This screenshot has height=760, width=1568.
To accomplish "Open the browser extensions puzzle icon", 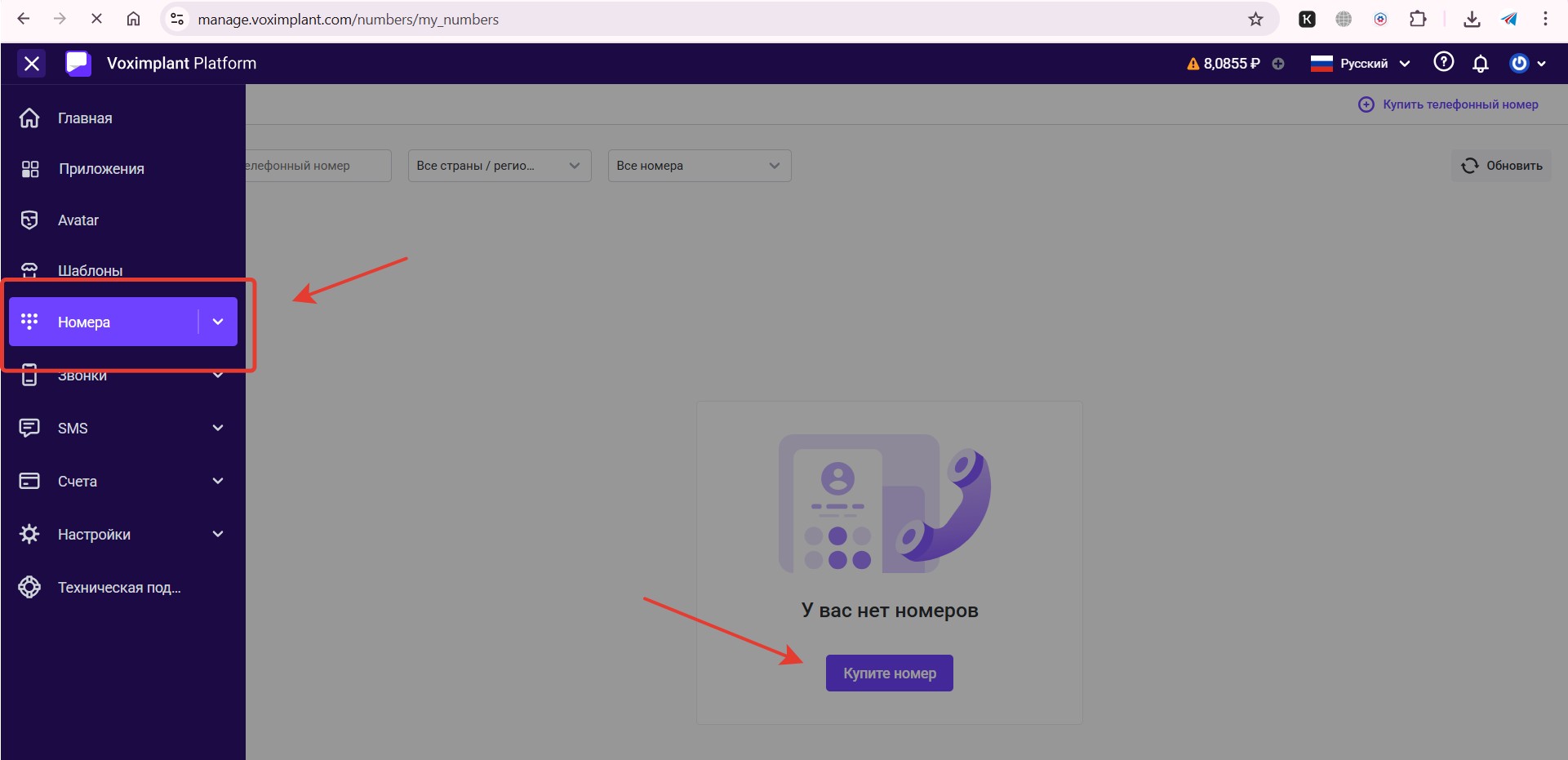I will (1418, 19).
